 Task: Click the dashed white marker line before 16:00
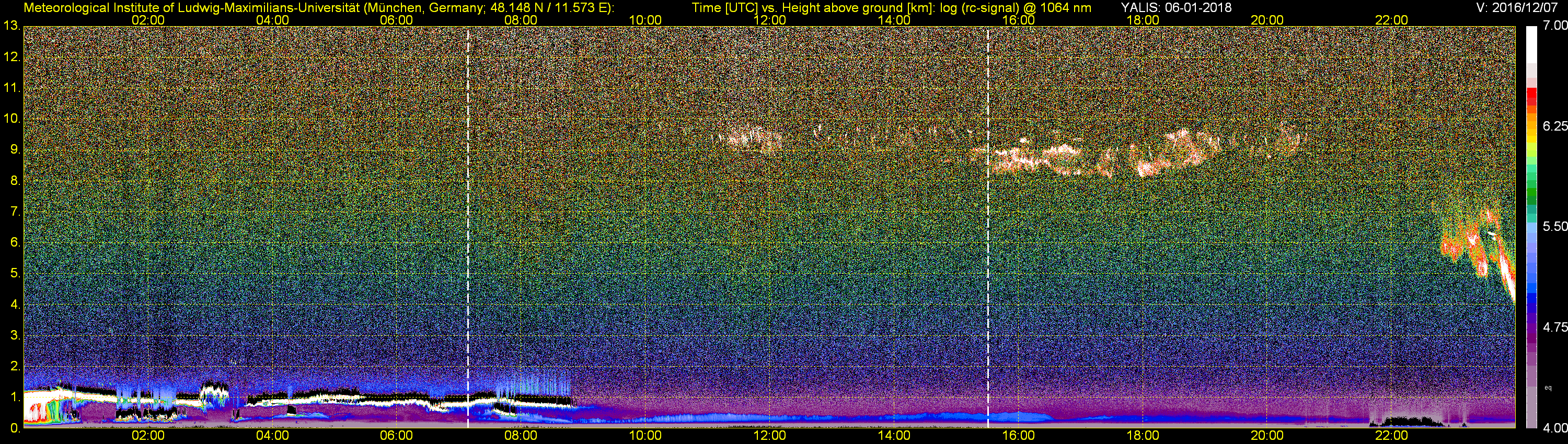[987, 227]
